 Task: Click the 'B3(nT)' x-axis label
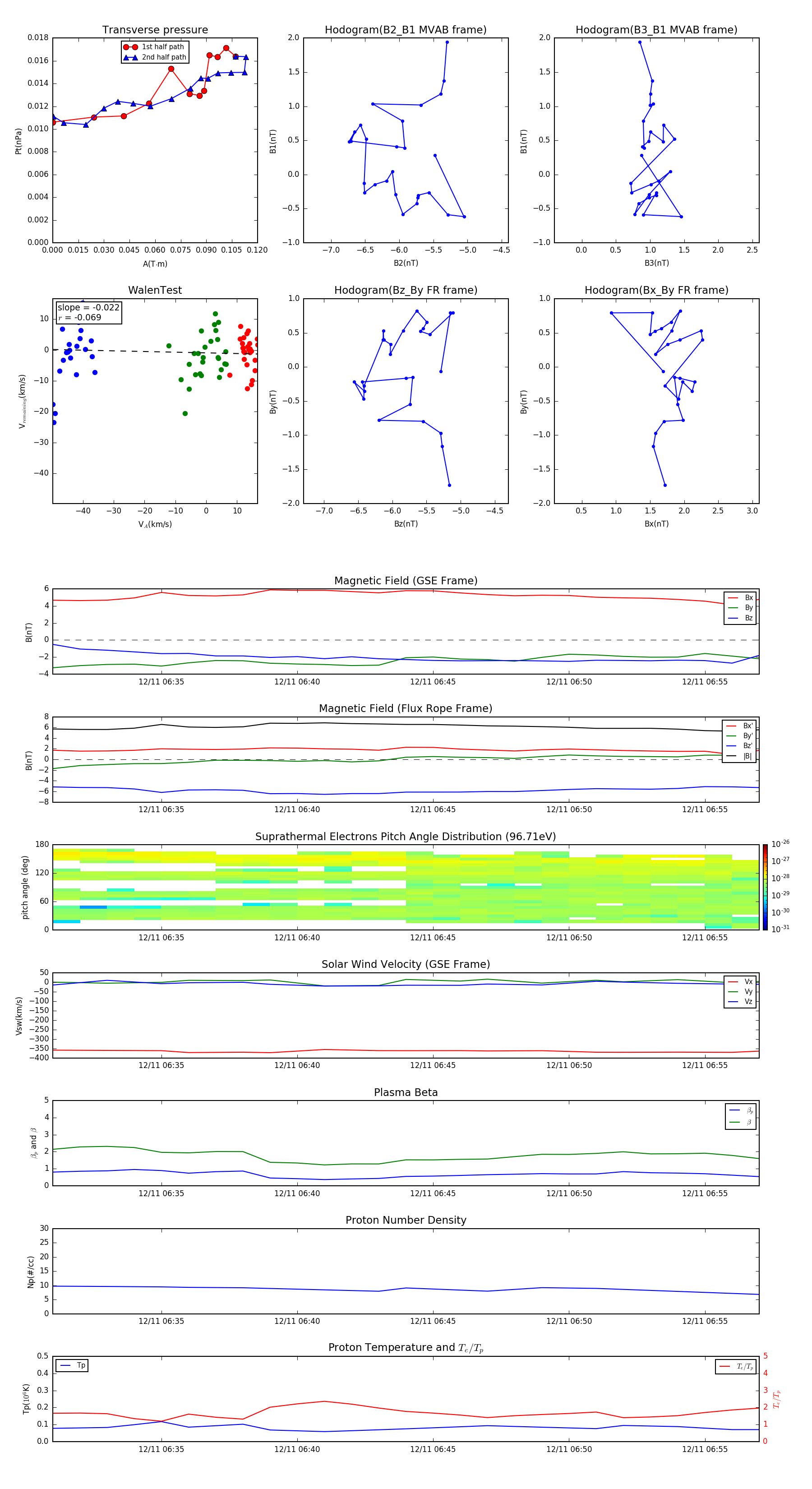pos(656,263)
